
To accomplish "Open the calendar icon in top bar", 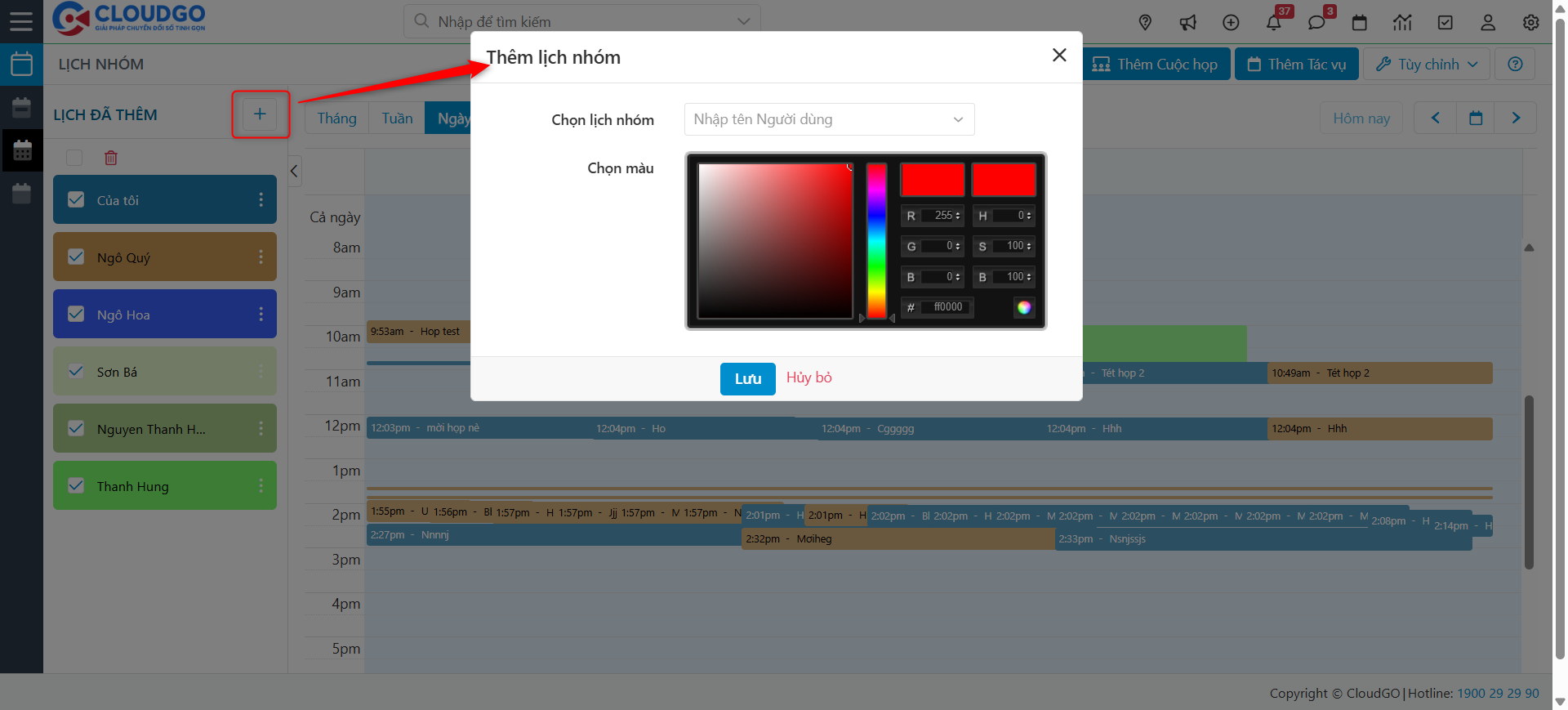I will (1360, 22).
